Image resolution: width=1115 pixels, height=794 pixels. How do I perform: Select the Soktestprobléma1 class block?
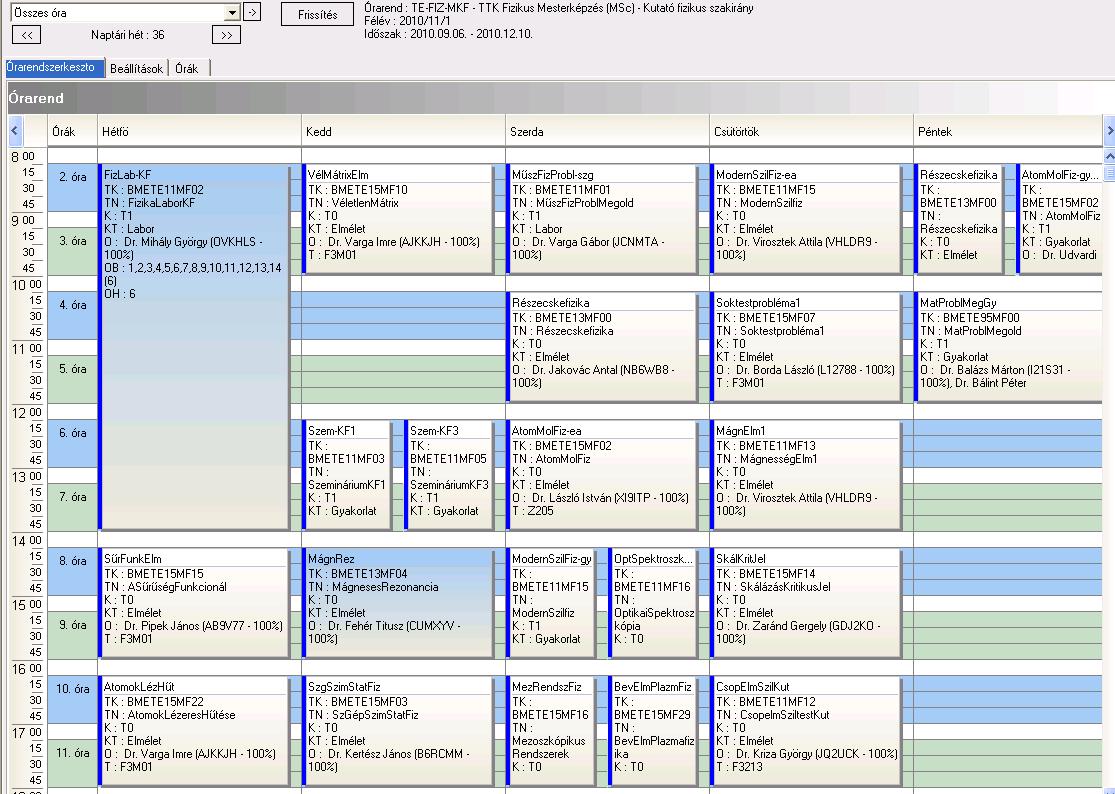coord(806,348)
